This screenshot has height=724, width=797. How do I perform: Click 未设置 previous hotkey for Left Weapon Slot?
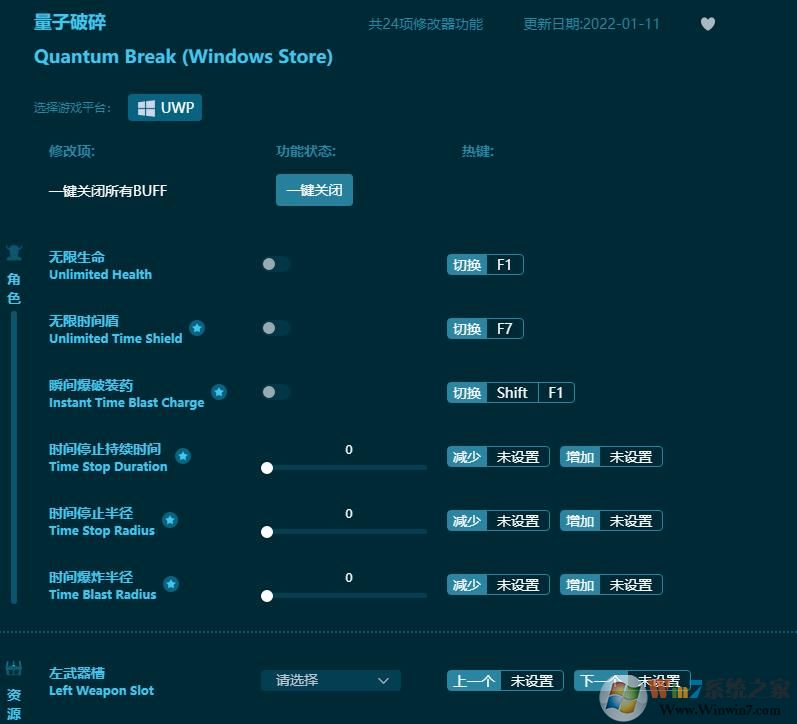532,680
